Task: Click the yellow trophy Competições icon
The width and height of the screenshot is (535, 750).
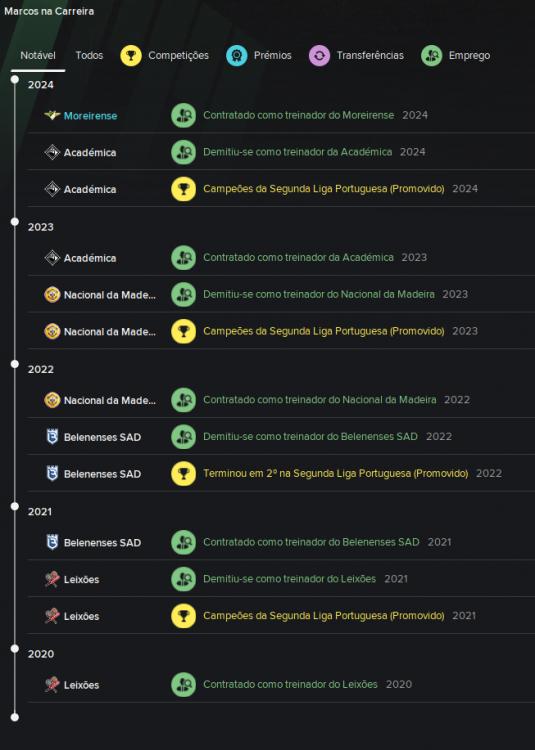Action: coord(131,55)
